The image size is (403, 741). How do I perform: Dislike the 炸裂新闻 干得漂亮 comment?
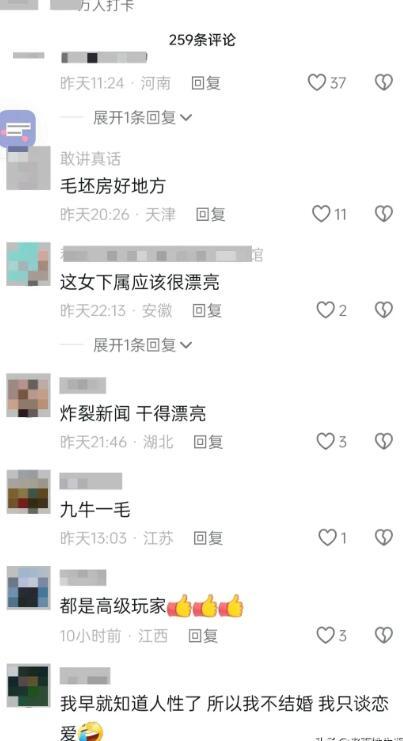coord(384,441)
